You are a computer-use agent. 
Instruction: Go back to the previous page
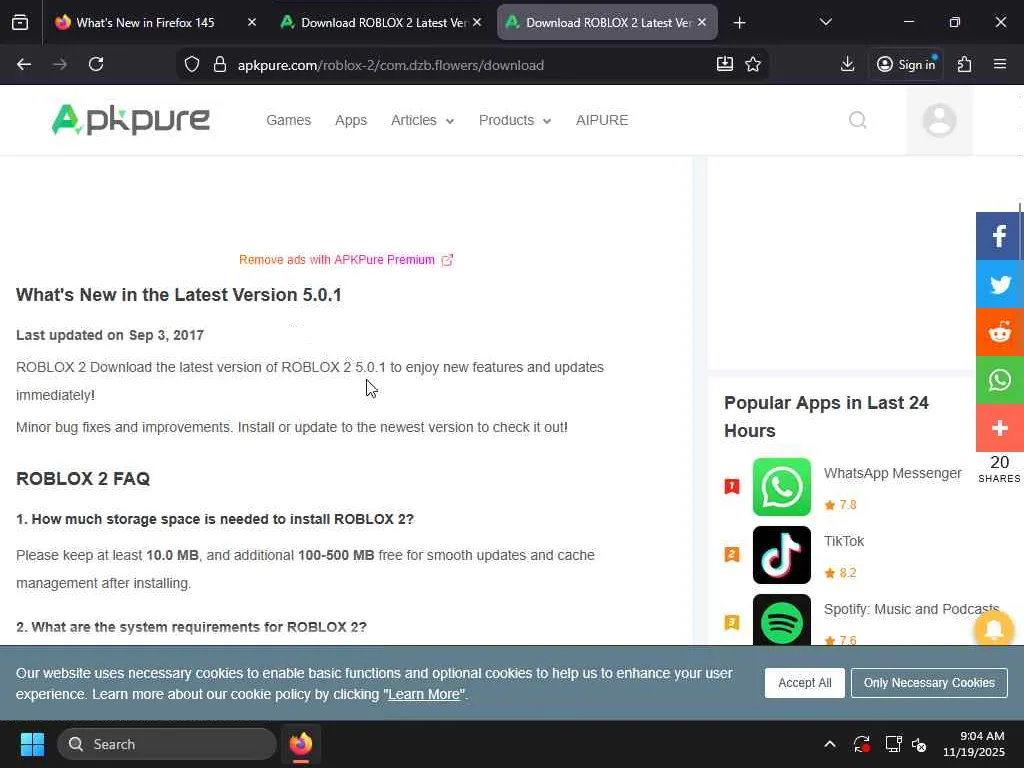[24, 64]
